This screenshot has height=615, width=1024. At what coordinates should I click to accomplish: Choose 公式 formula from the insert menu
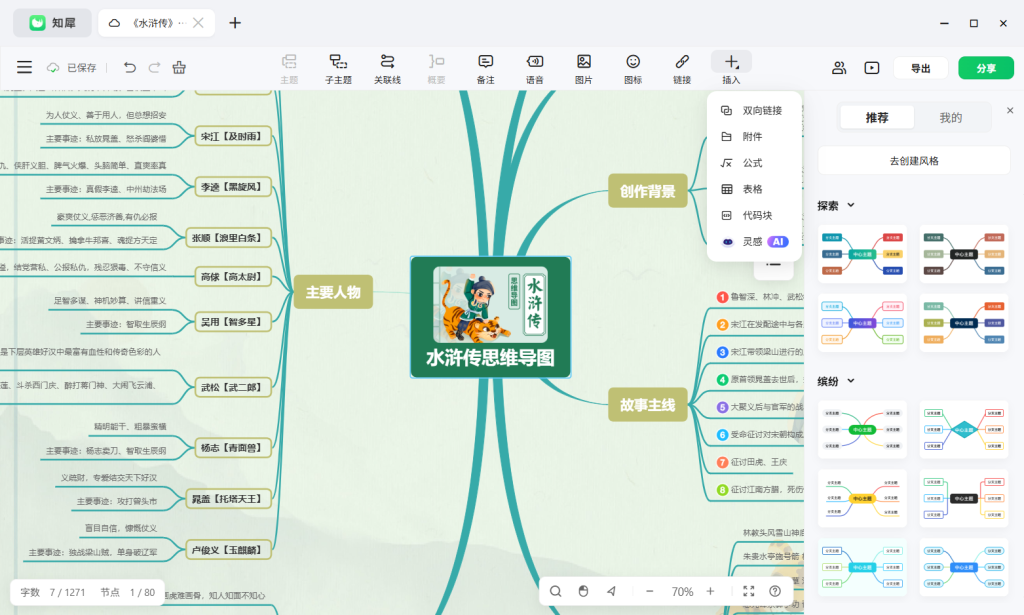click(x=752, y=163)
